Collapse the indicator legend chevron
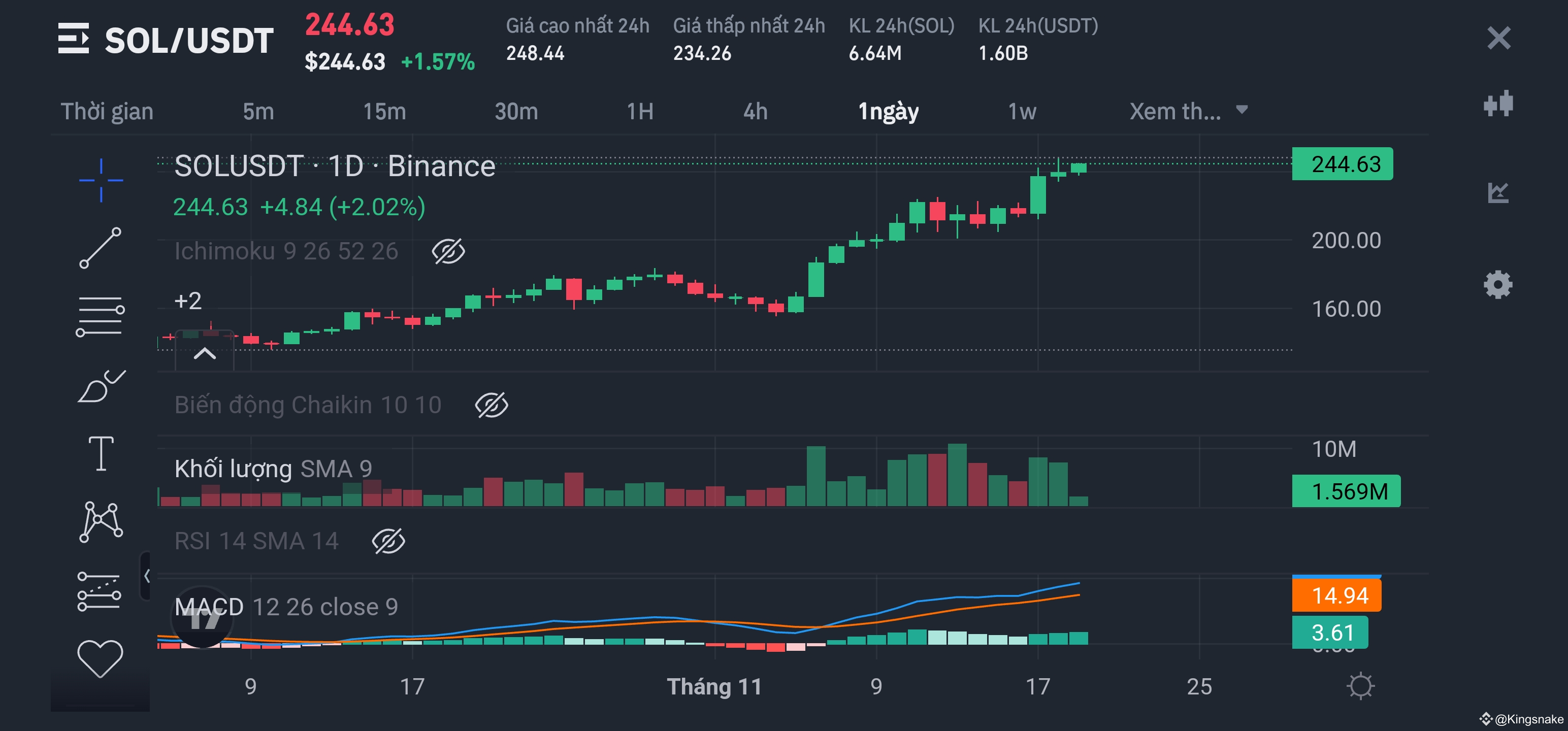Image resolution: width=1568 pixels, height=731 pixels. coord(205,354)
